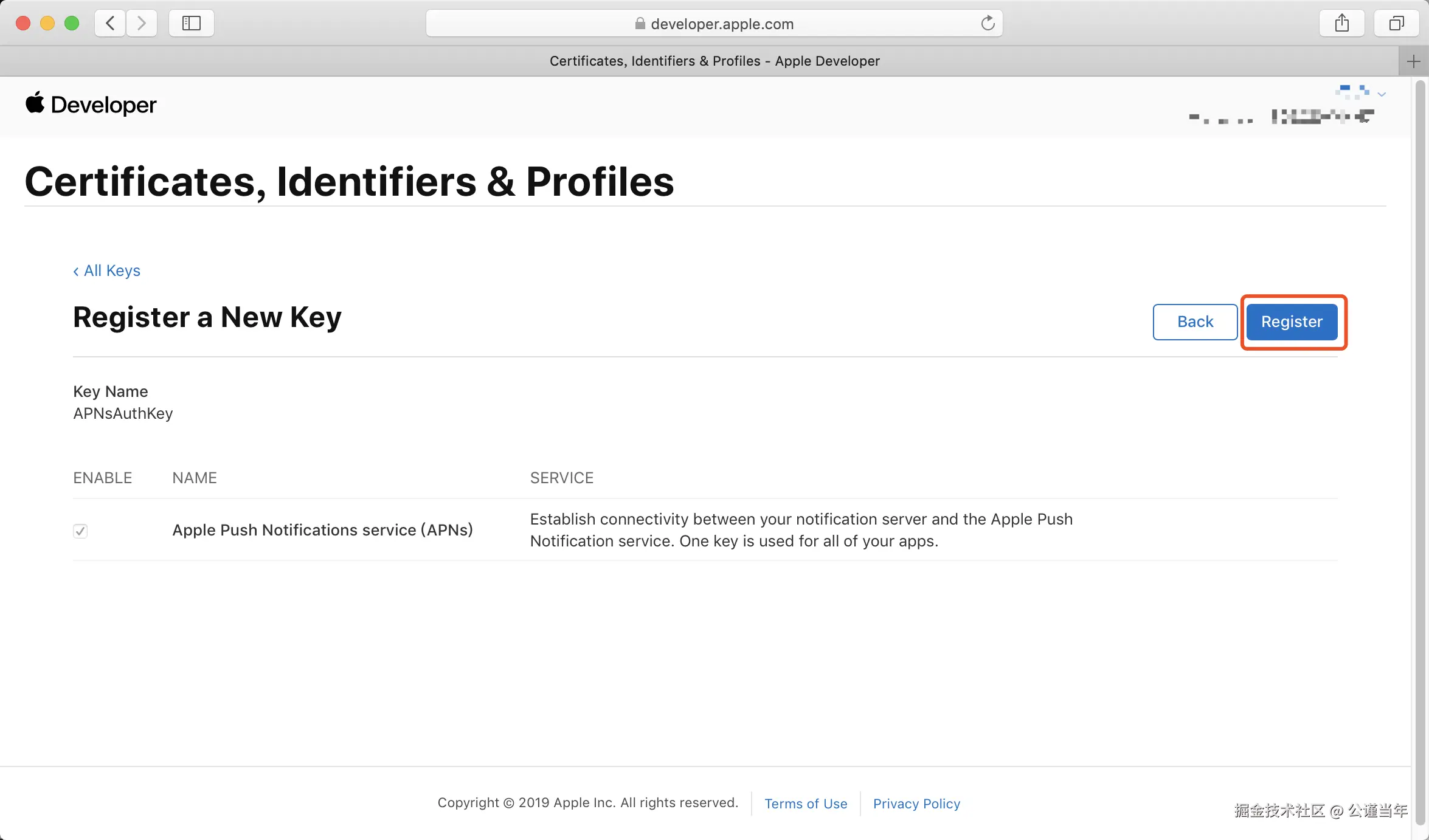Click the Safari back navigation arrow
This screenshot has width=1429, height=840.
(110, 24)
